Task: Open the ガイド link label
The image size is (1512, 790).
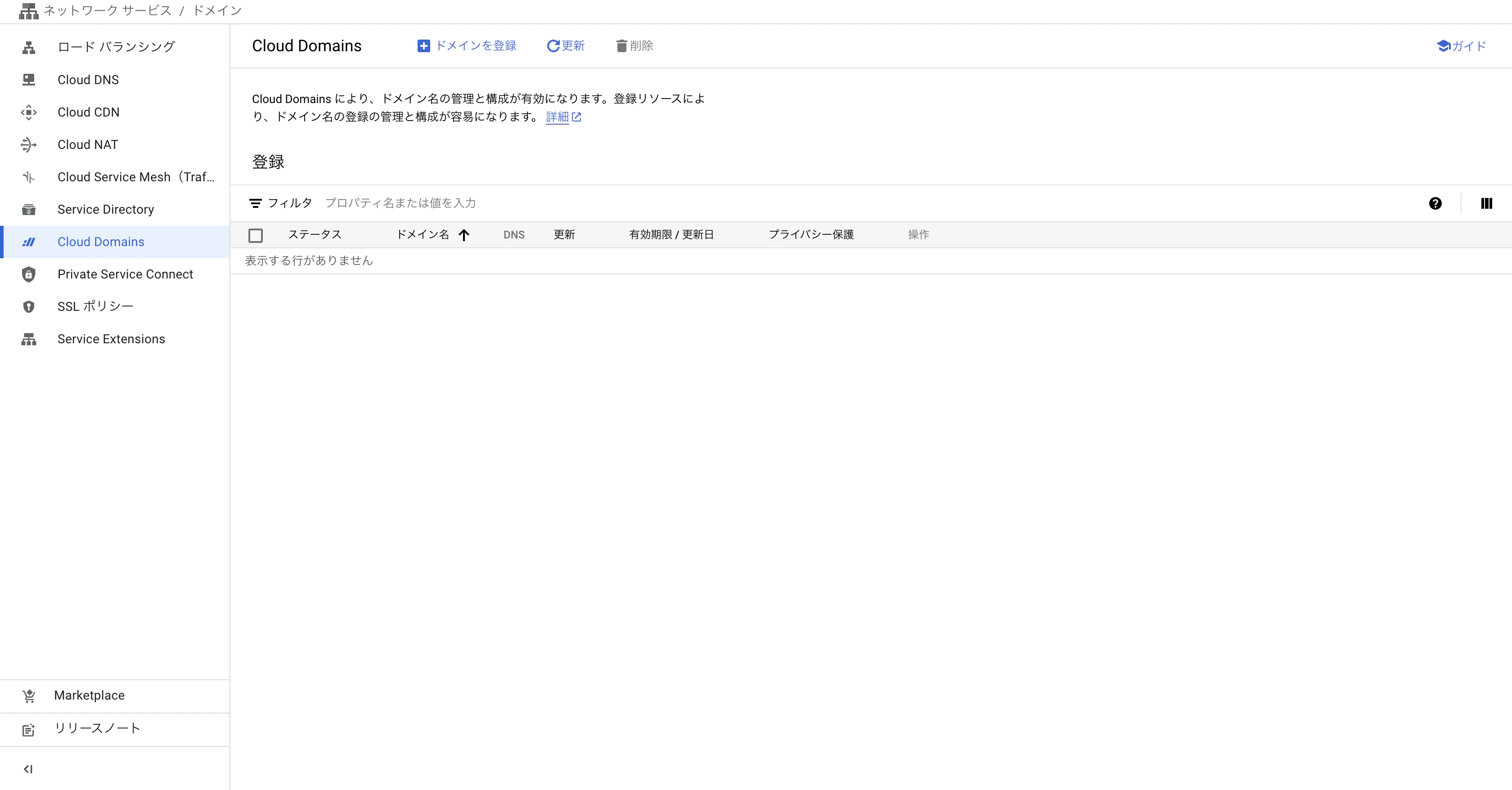Action: click(x=1469, y=46)
